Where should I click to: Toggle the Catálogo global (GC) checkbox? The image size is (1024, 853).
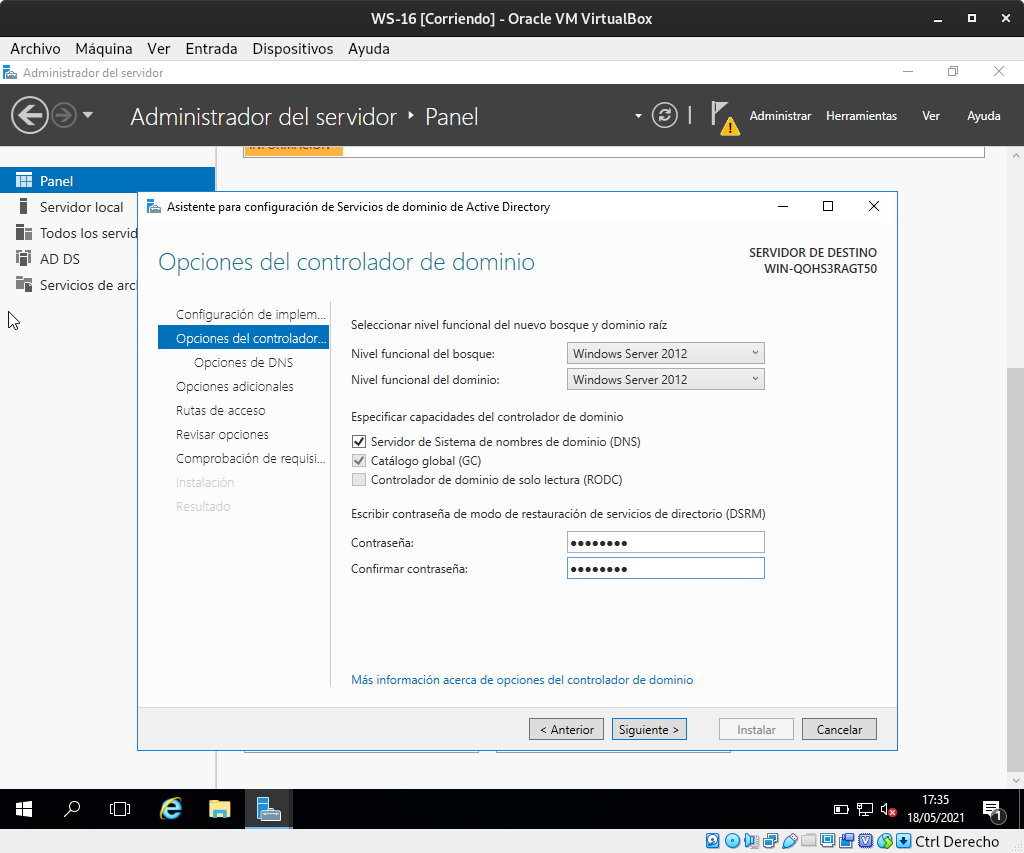(359, 461)
